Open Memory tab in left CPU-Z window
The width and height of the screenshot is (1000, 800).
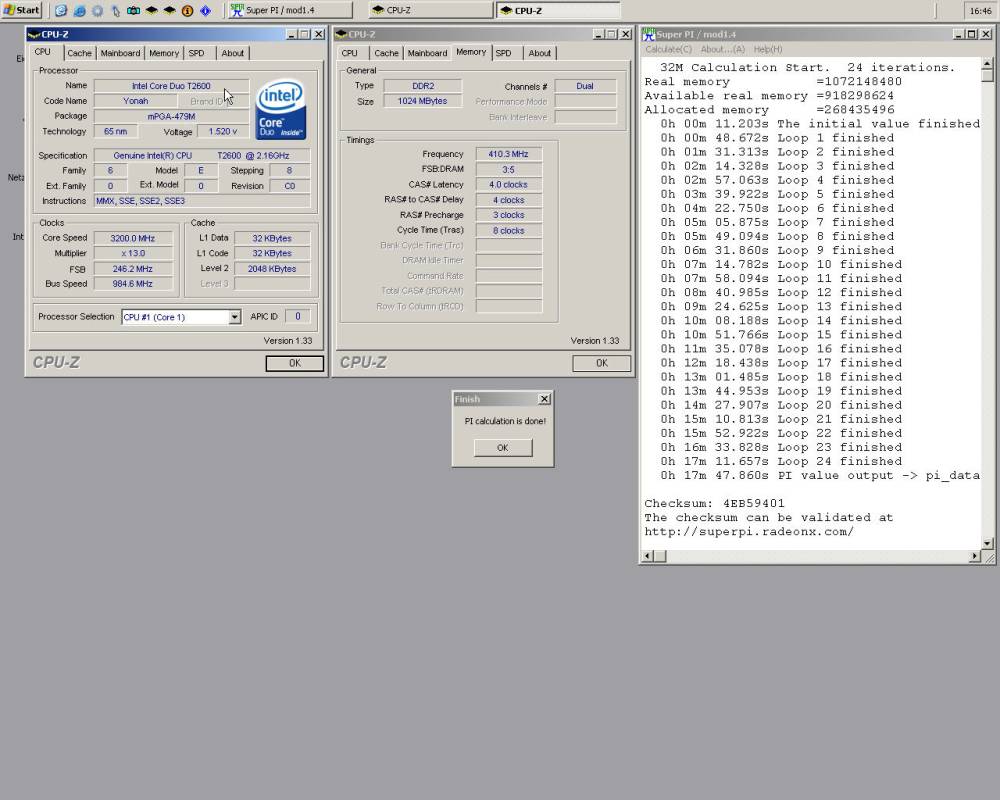[164, 53]
